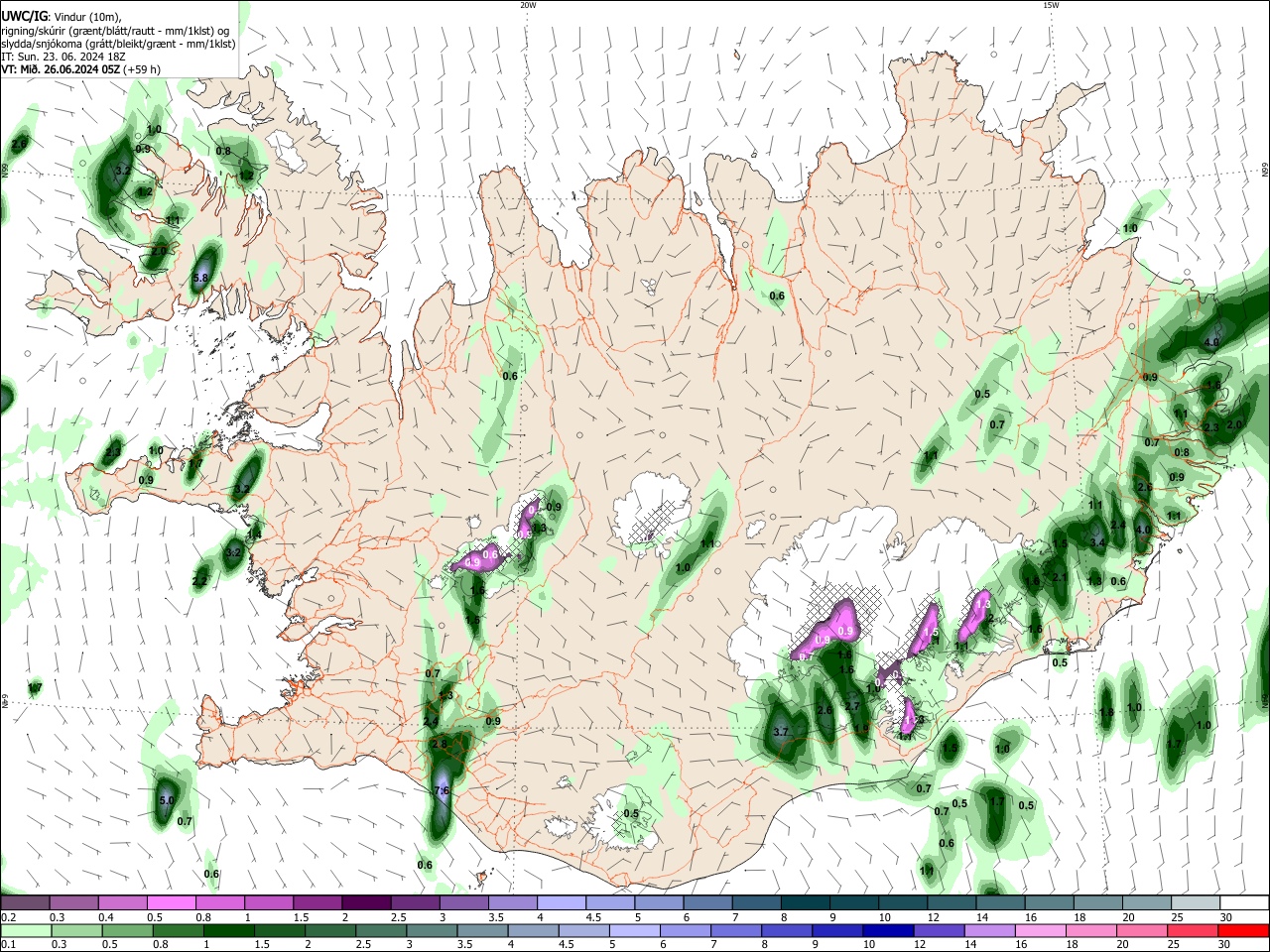
Task: Click the '0.1' label on the rain scale
Action: pyautogui.click(x=8, y=945)
